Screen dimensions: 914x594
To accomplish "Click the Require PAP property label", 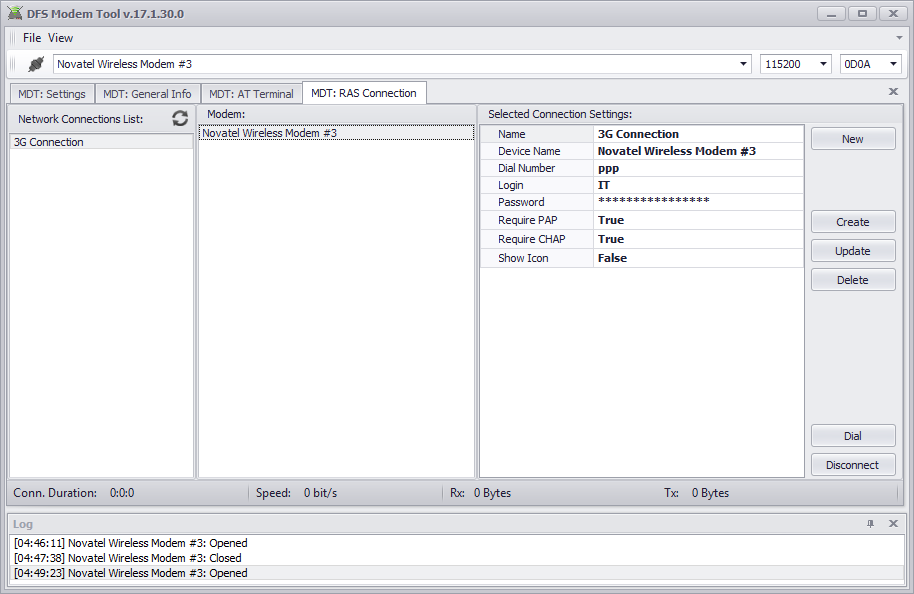I will (528, 220).
